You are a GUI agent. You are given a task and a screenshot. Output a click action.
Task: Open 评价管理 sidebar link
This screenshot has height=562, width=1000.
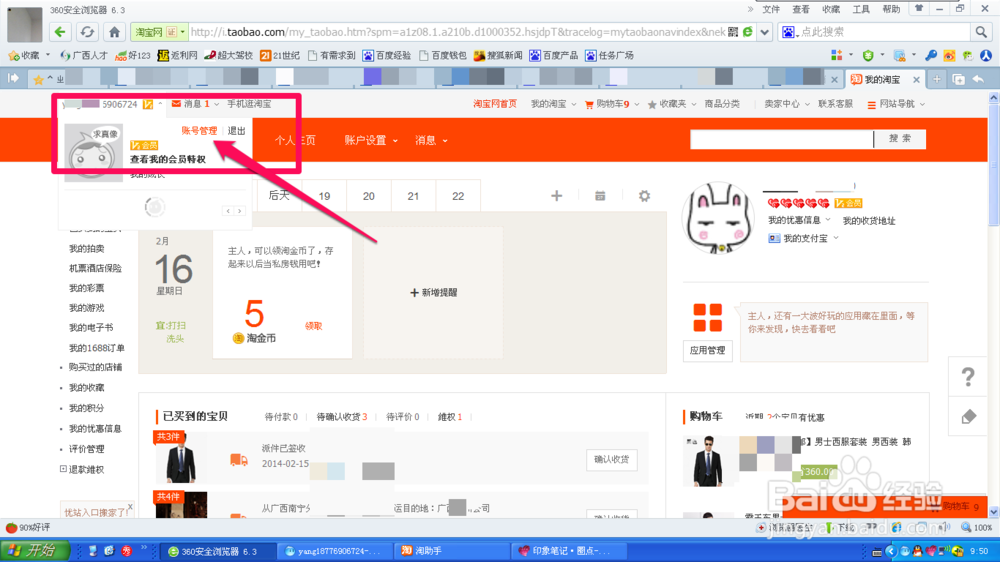coord(86,449)
